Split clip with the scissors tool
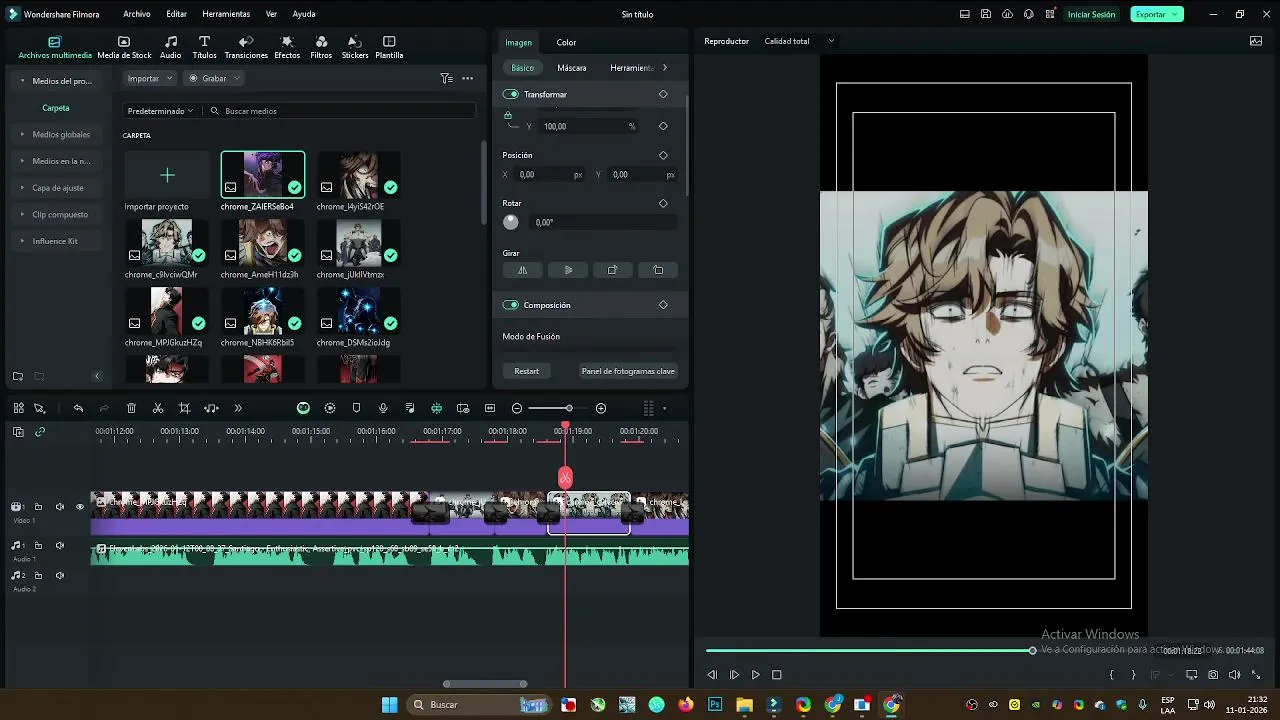This screenshot has width=1280, height=720. pos(158,408)
